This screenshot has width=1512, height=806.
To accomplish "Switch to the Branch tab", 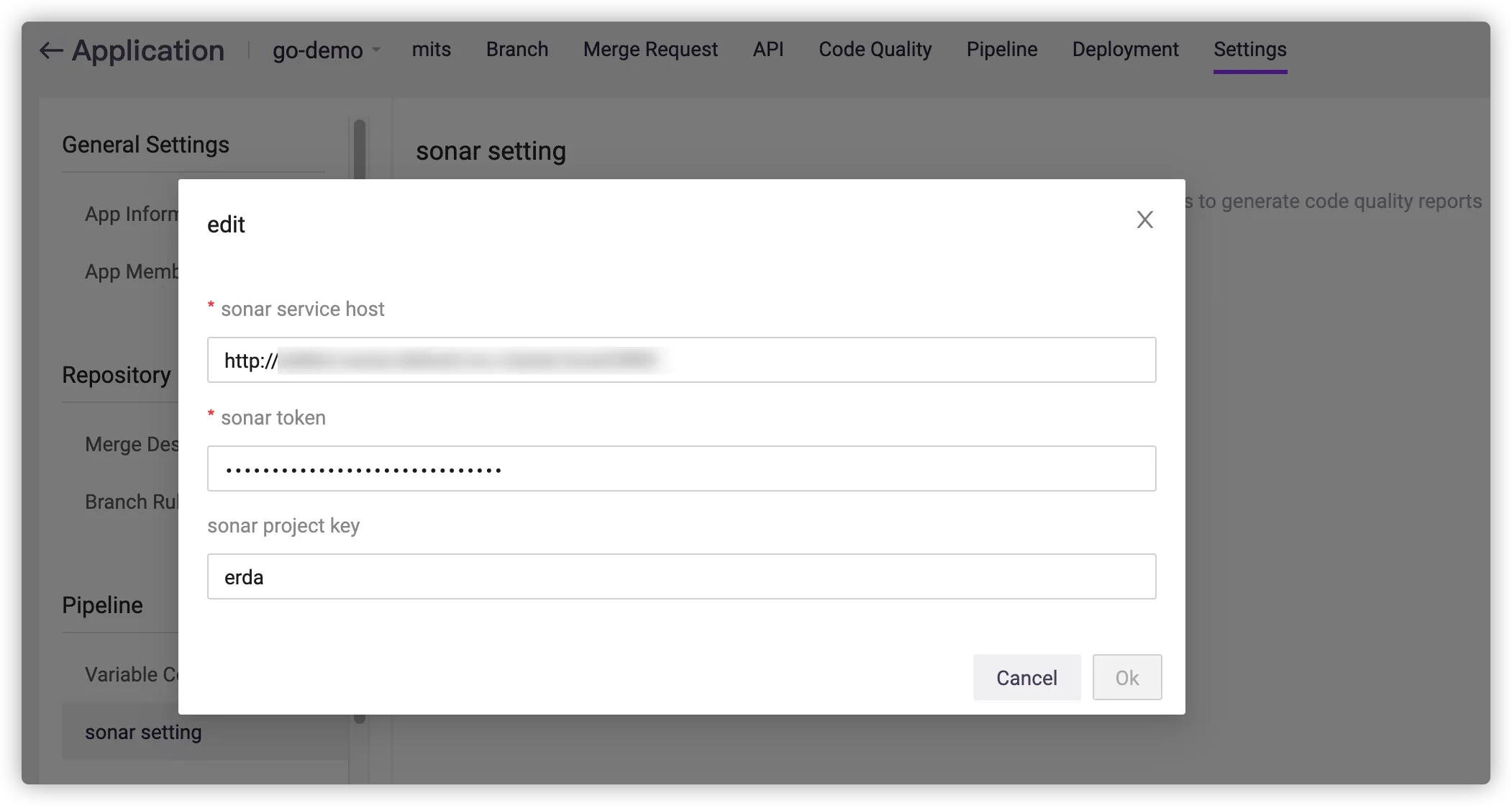I will tap(516, 50).
